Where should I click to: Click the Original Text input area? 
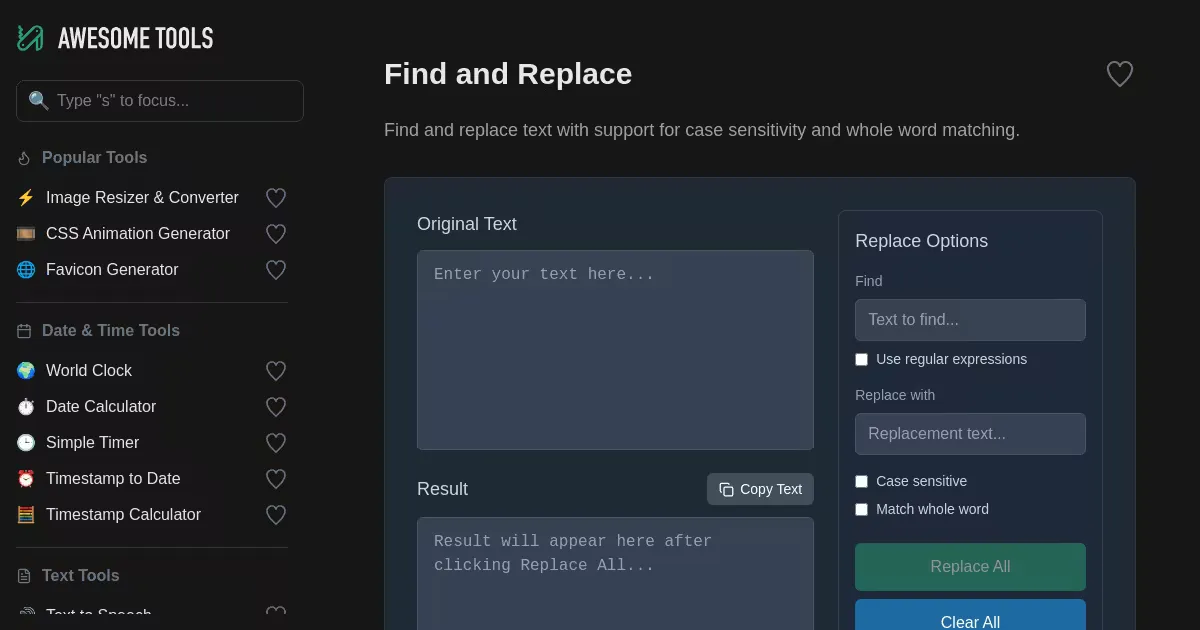(x=615, y=350)
